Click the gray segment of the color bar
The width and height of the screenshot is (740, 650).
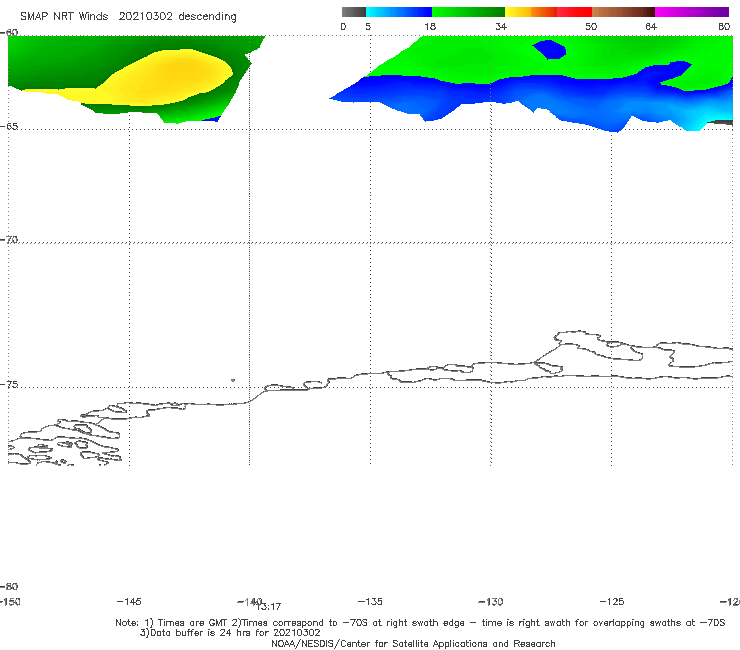[x=354, y=12]
